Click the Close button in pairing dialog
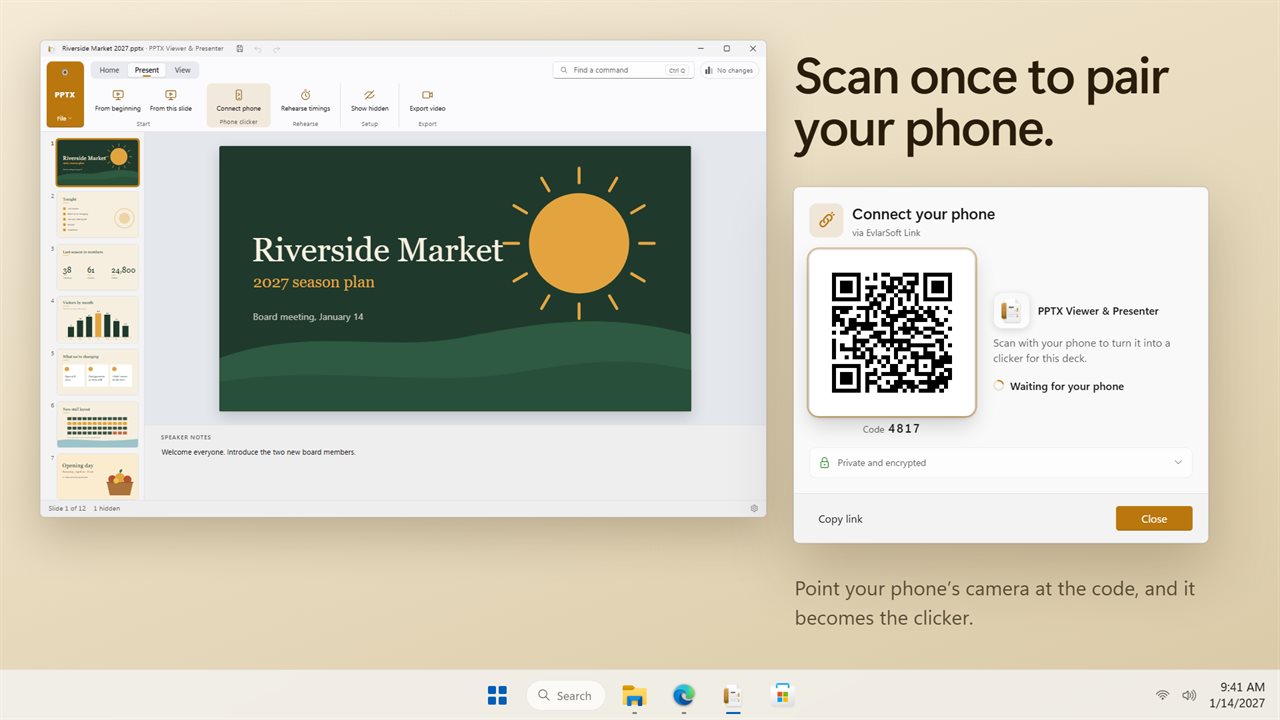1280x720 pixels. (x=1154, y=519)
